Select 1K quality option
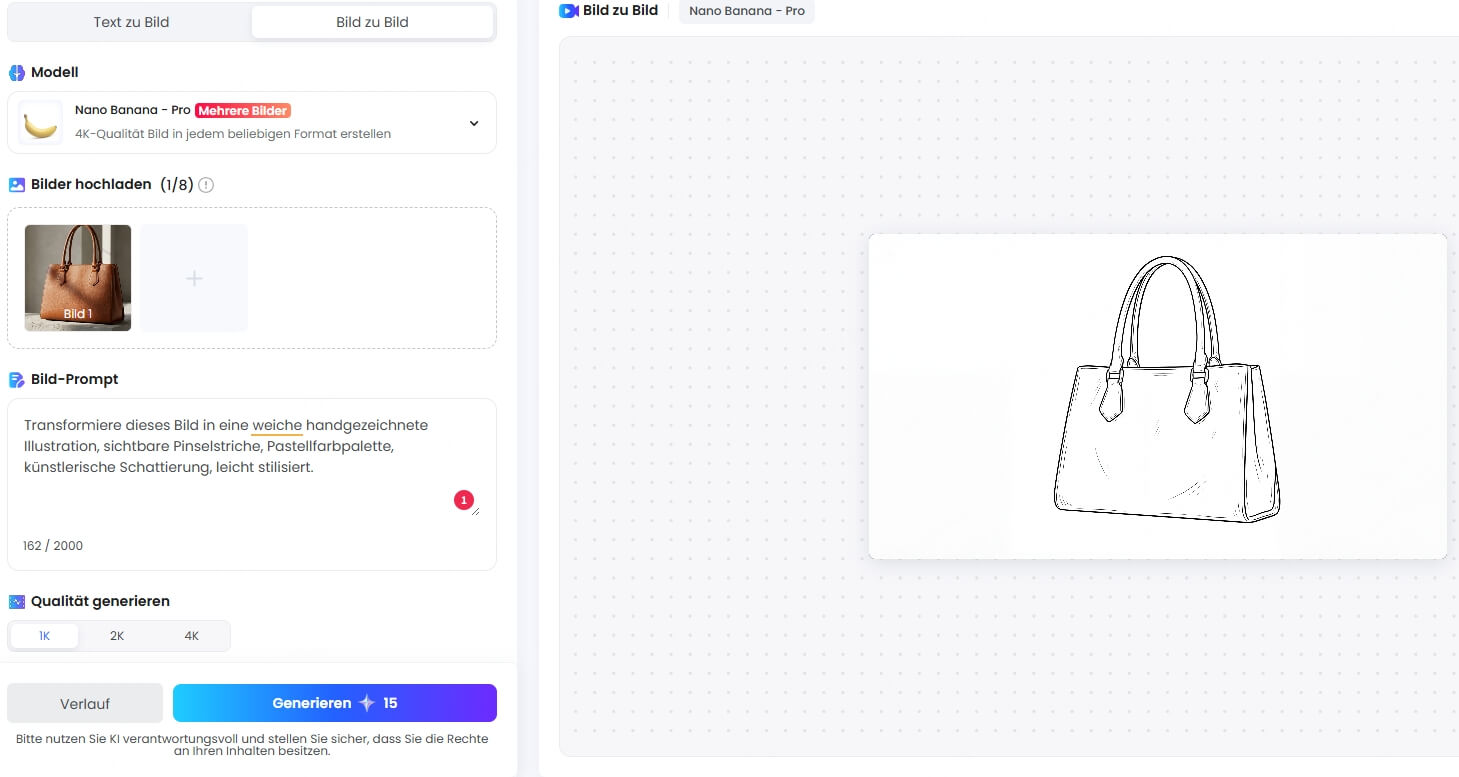 point(44,636)
